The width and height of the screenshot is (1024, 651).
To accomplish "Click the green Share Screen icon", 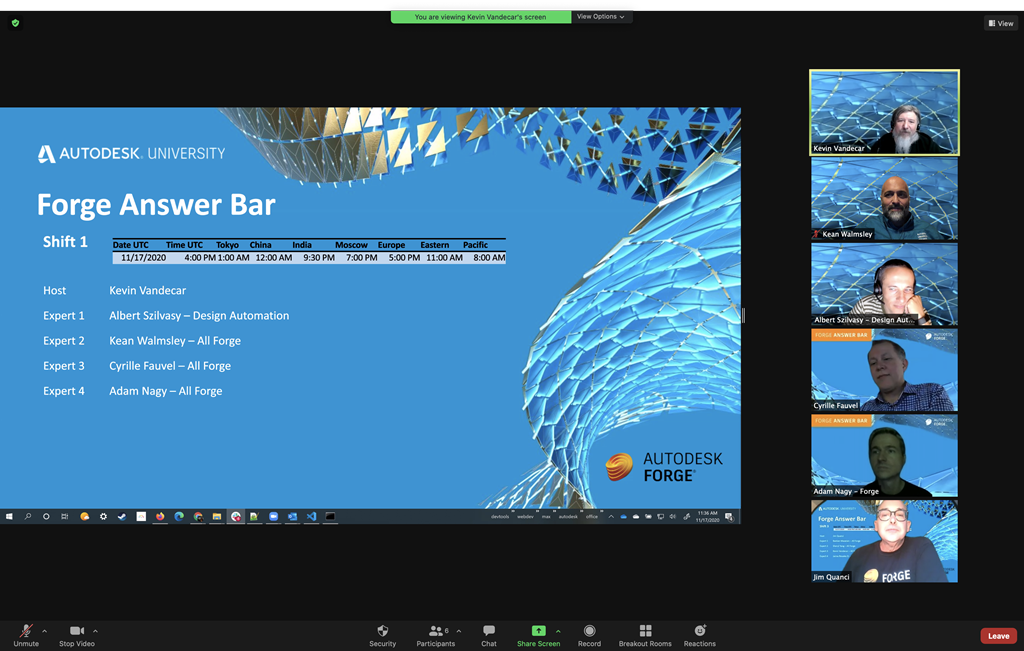I will tap(538, 631).
